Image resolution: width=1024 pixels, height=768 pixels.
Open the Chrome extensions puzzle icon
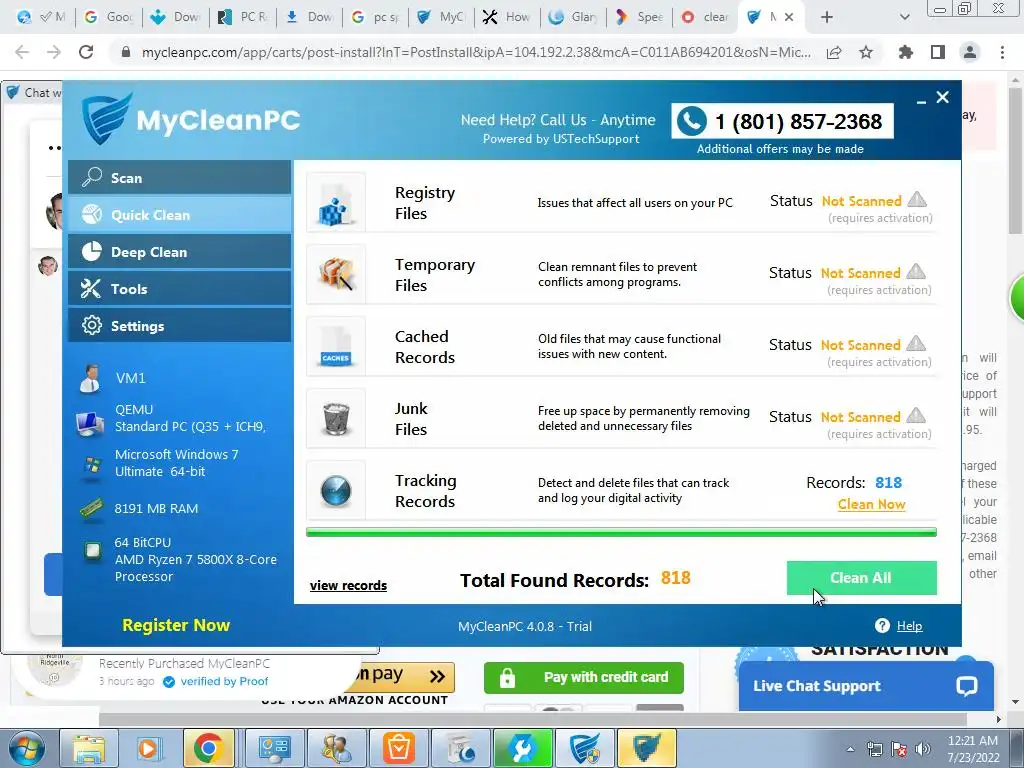905,52
